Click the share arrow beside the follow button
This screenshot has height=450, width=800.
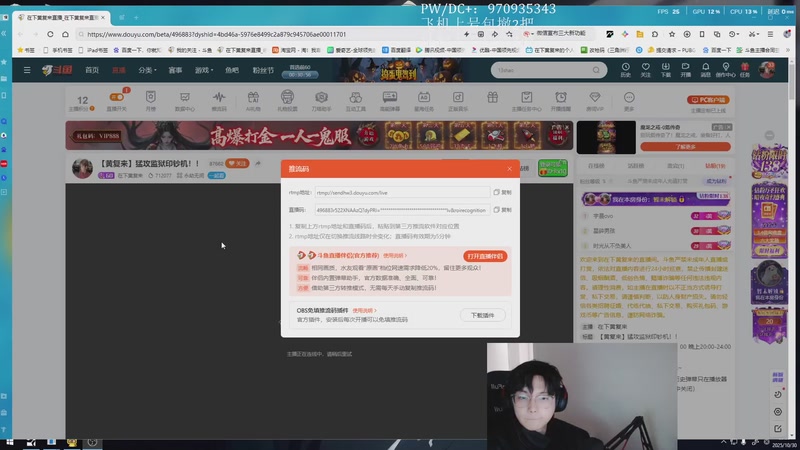pos(258,163)
